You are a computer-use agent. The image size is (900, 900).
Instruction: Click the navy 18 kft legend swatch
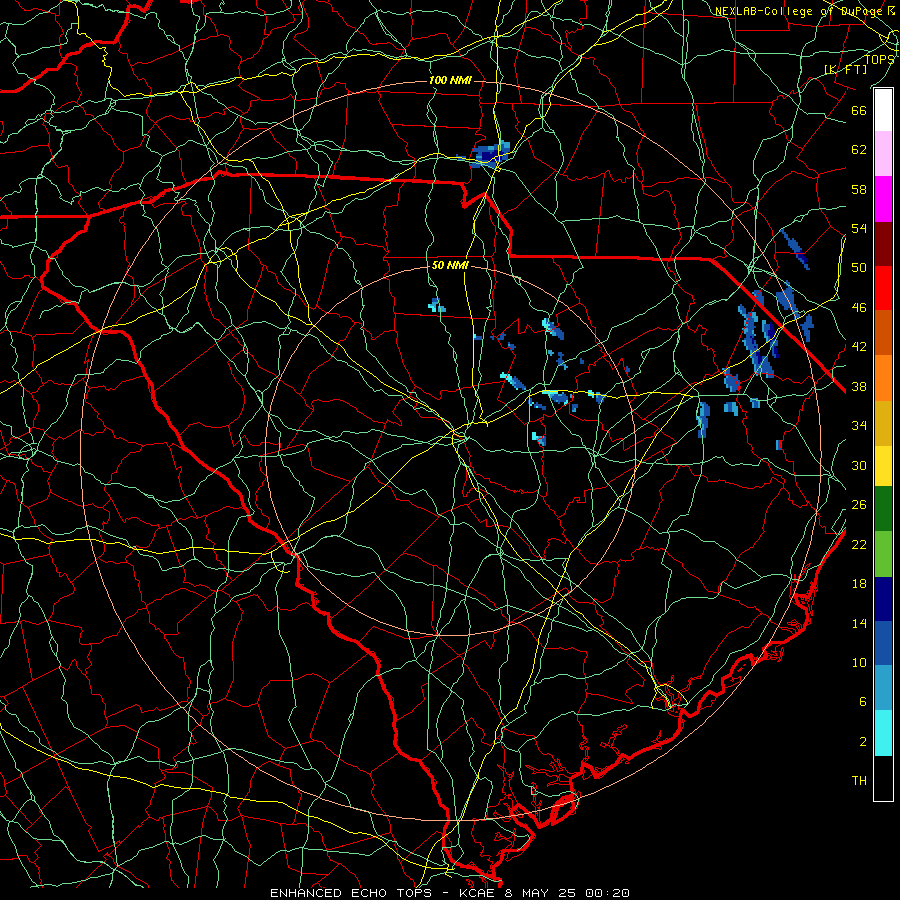[x=883, y=599]
